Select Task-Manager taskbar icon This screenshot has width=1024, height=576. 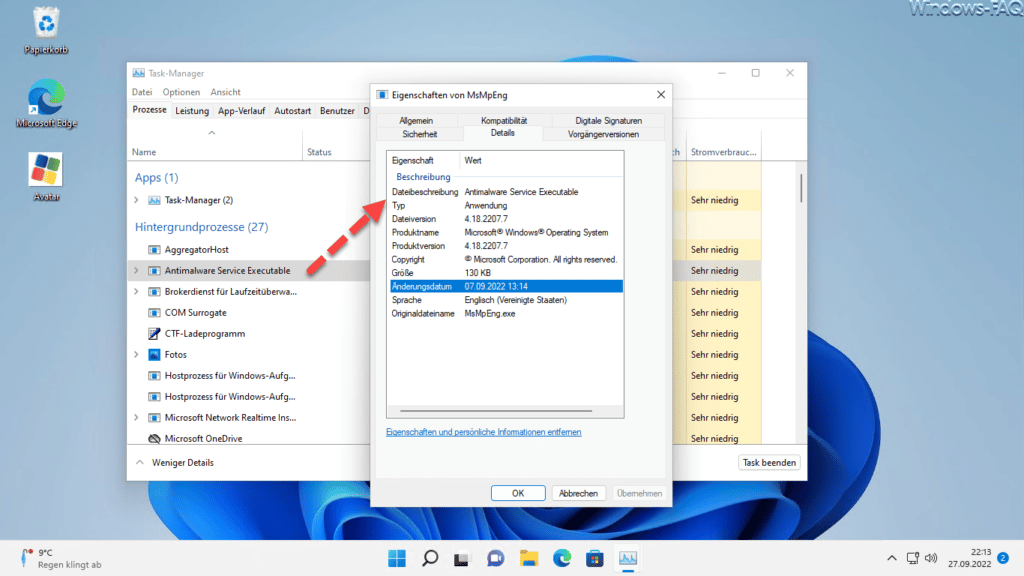click(628, 558)
